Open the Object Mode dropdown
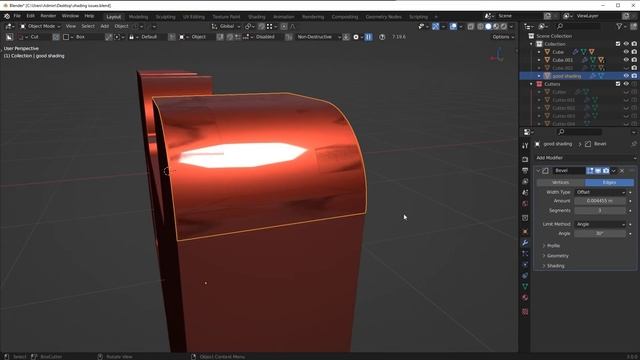This screenshot has height=360, width=640. (40, 26)
